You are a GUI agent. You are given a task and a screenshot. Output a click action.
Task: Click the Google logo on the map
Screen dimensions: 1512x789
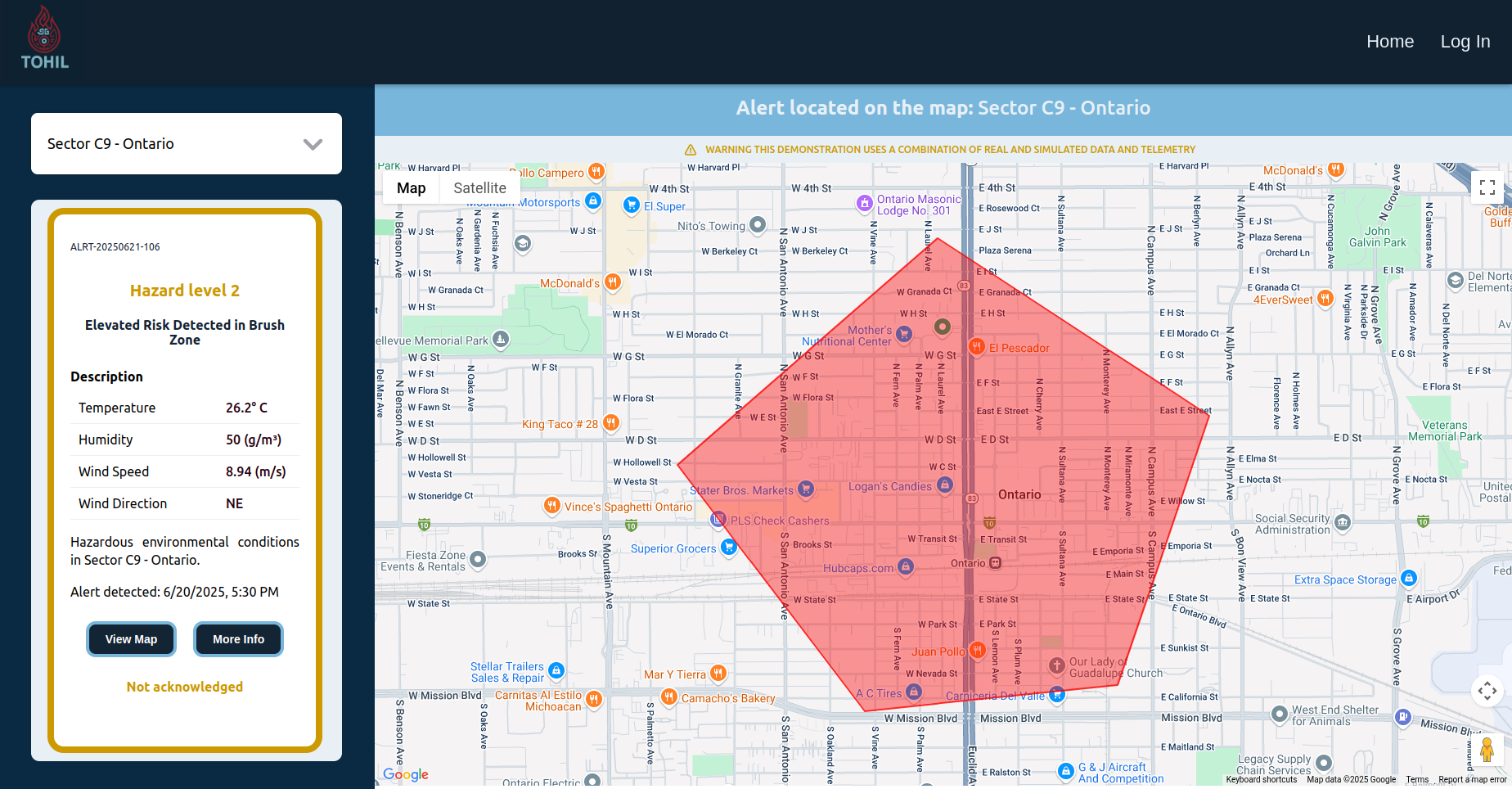tap(406, 774)
